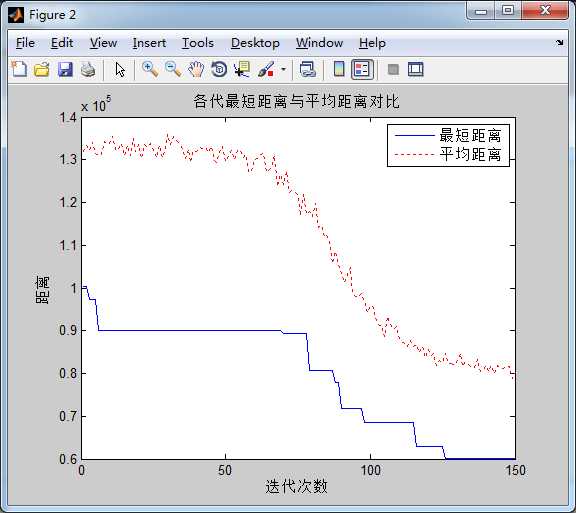
Task: Click the x-axis tick label 150
Action: point(515,470)
